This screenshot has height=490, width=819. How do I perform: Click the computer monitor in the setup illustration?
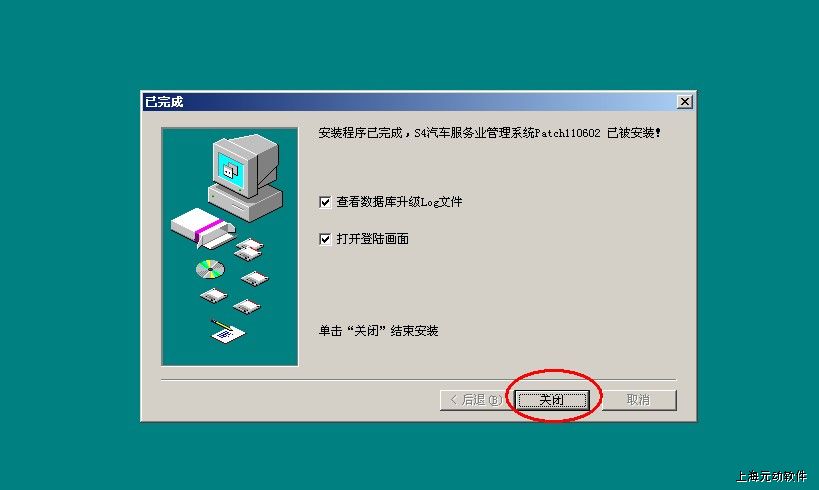pos(244,166)
